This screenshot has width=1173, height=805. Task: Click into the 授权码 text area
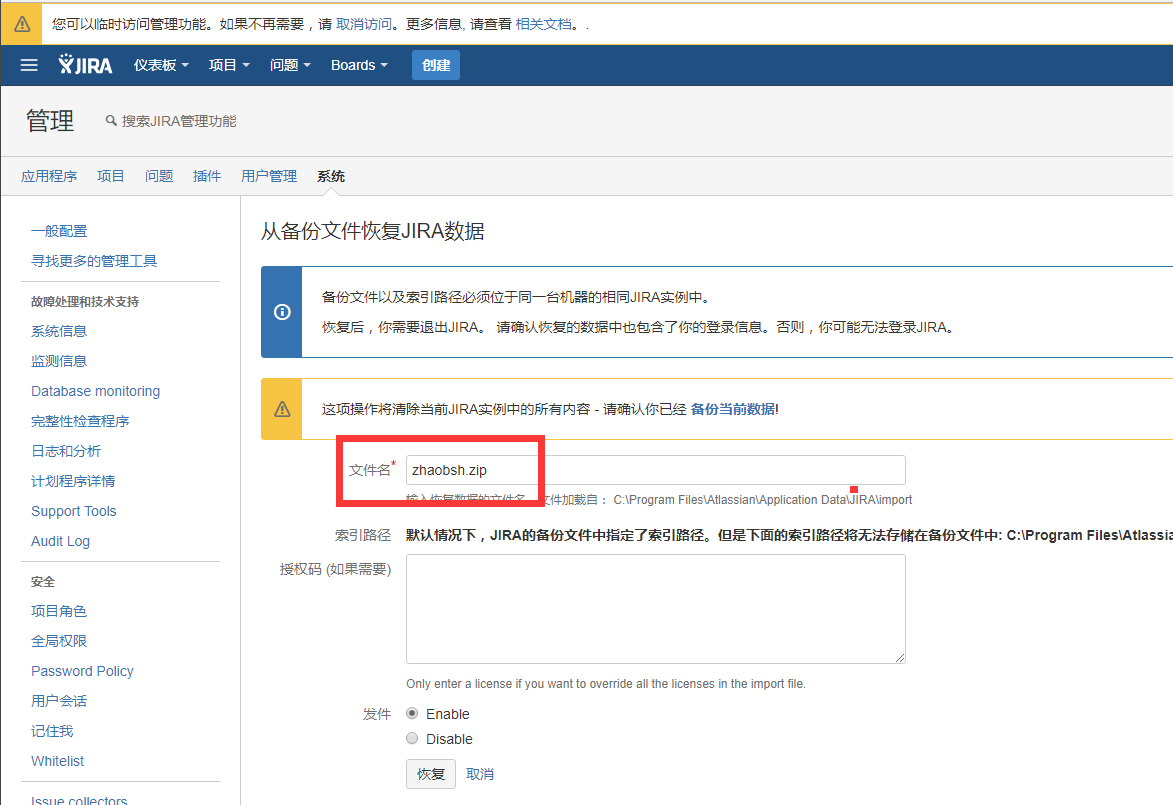pos(655,608)
